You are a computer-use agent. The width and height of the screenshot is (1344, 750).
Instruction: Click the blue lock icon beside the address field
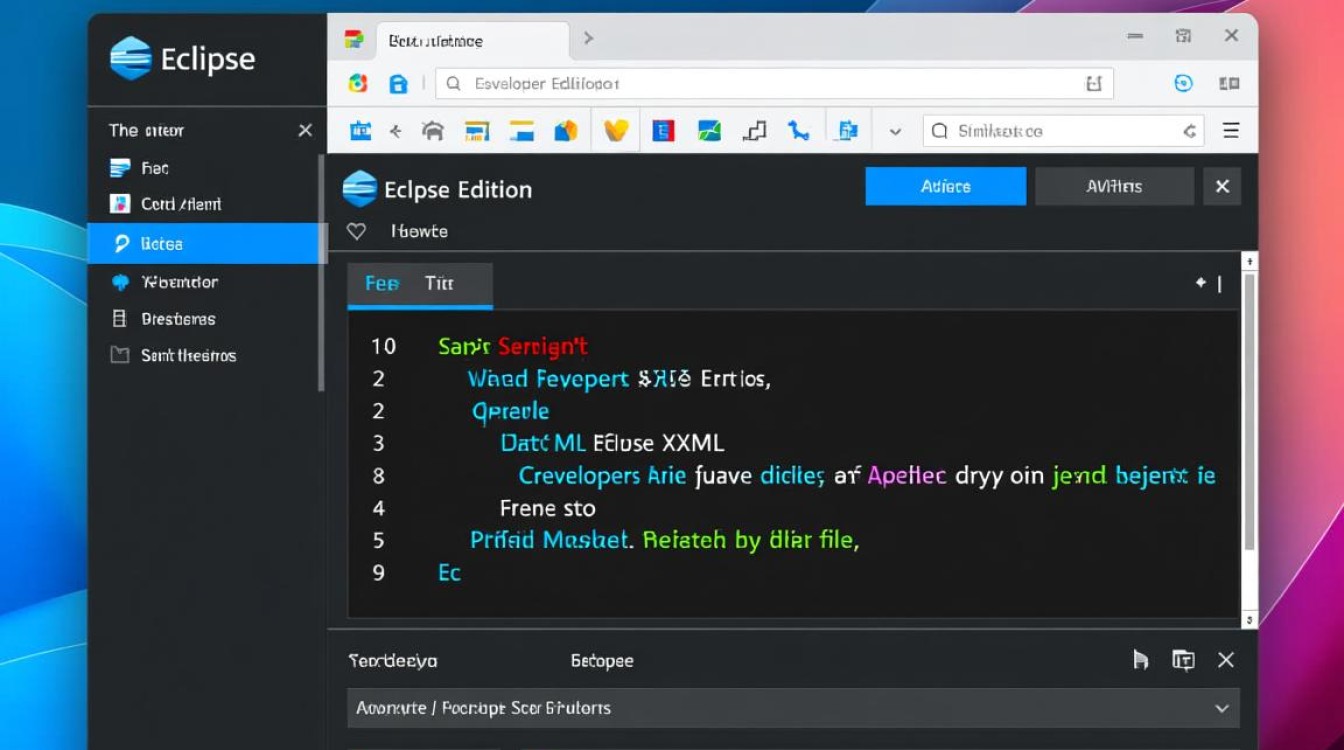398,84
